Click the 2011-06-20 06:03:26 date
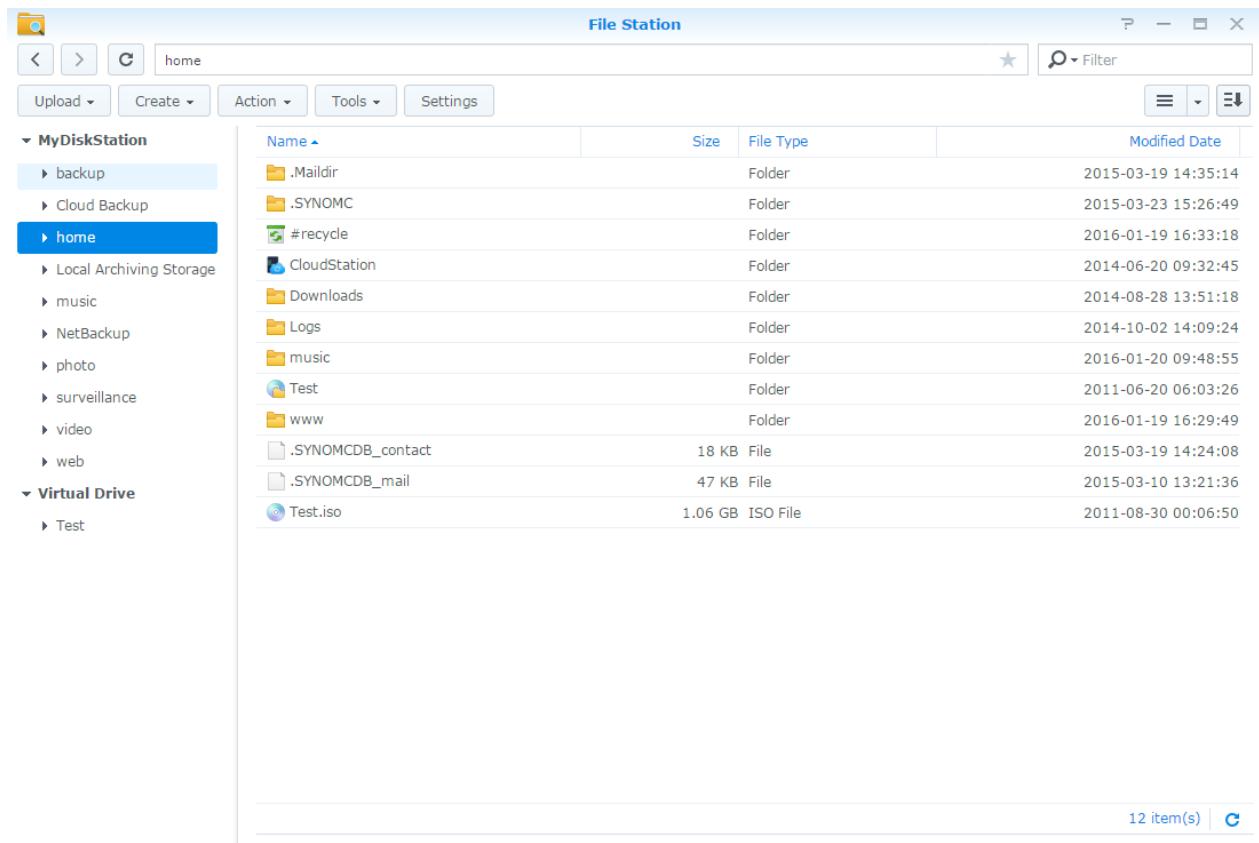 coord(1162,390)
